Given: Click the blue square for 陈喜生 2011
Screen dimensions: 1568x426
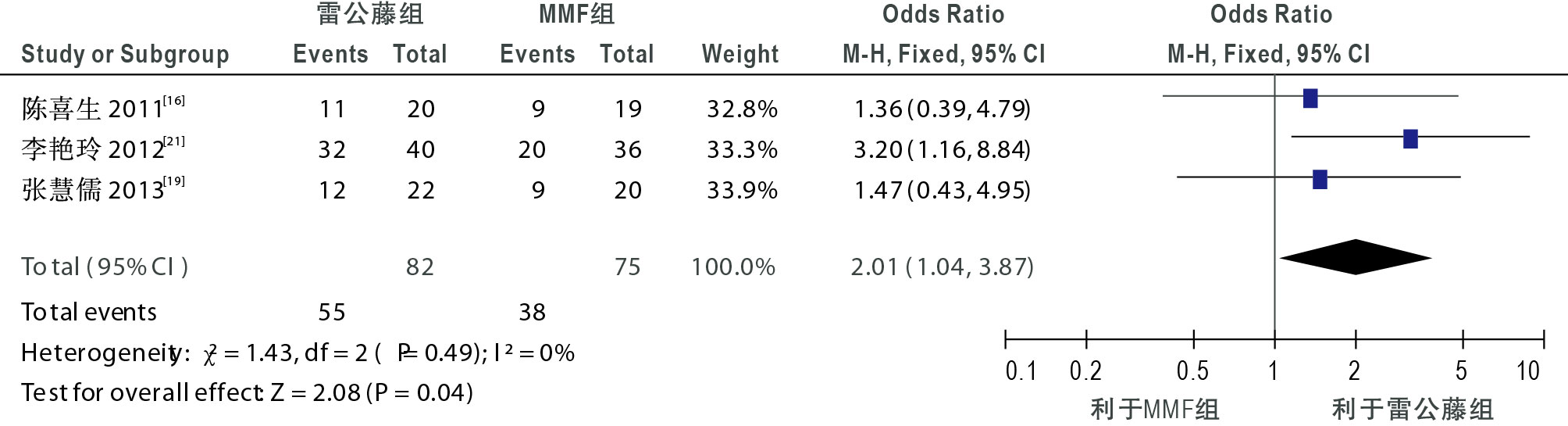Looking at the screenshot, I should pos(1310,98).
